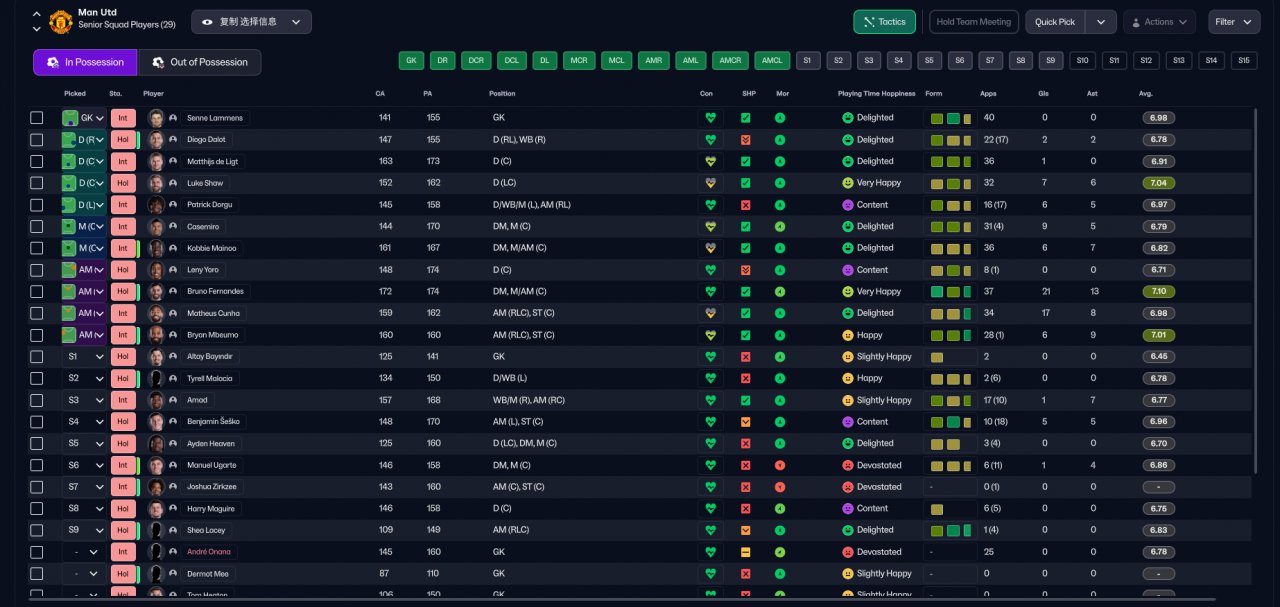The image size is (1280, 607).
Task: Click Hold Team Meeting button
Action: [x=974, y=22]
